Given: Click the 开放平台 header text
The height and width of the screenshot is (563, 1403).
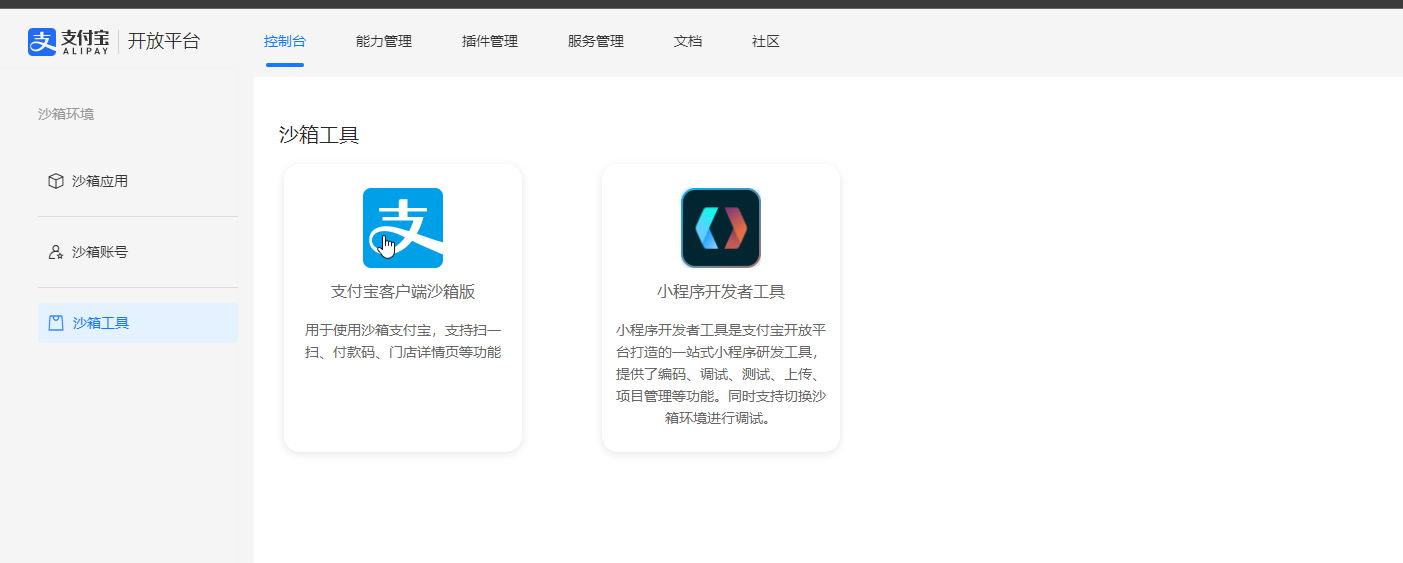Looking at the screenshot, I should click(x=164, y=41).
